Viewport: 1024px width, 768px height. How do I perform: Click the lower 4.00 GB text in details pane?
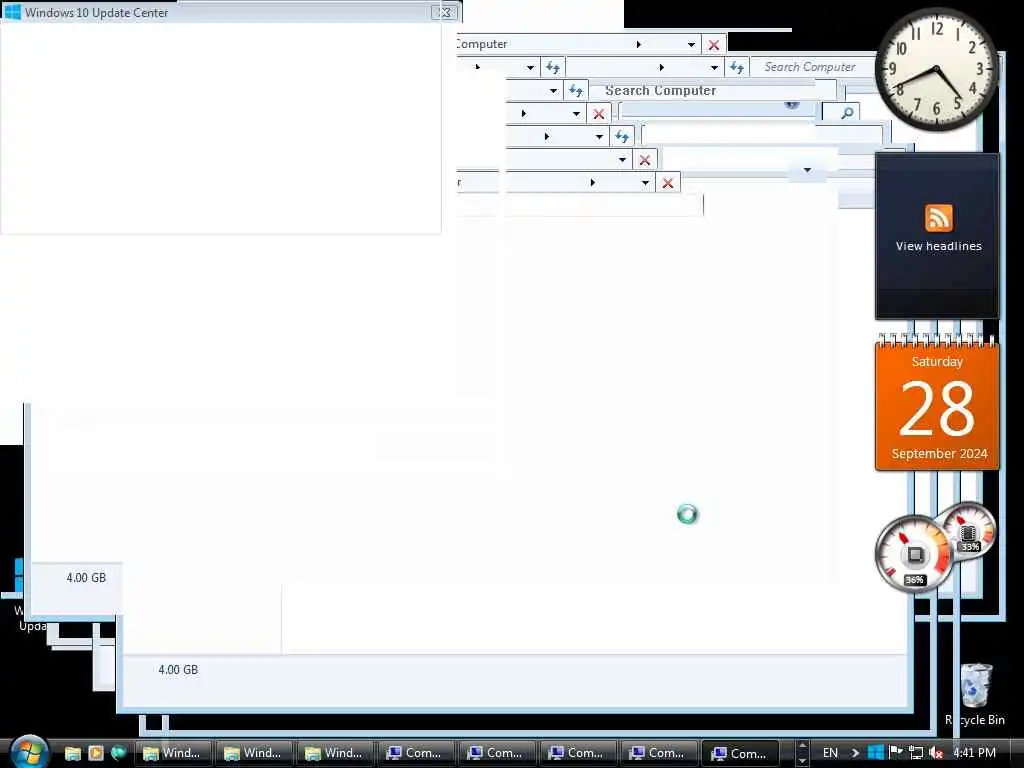178,669
